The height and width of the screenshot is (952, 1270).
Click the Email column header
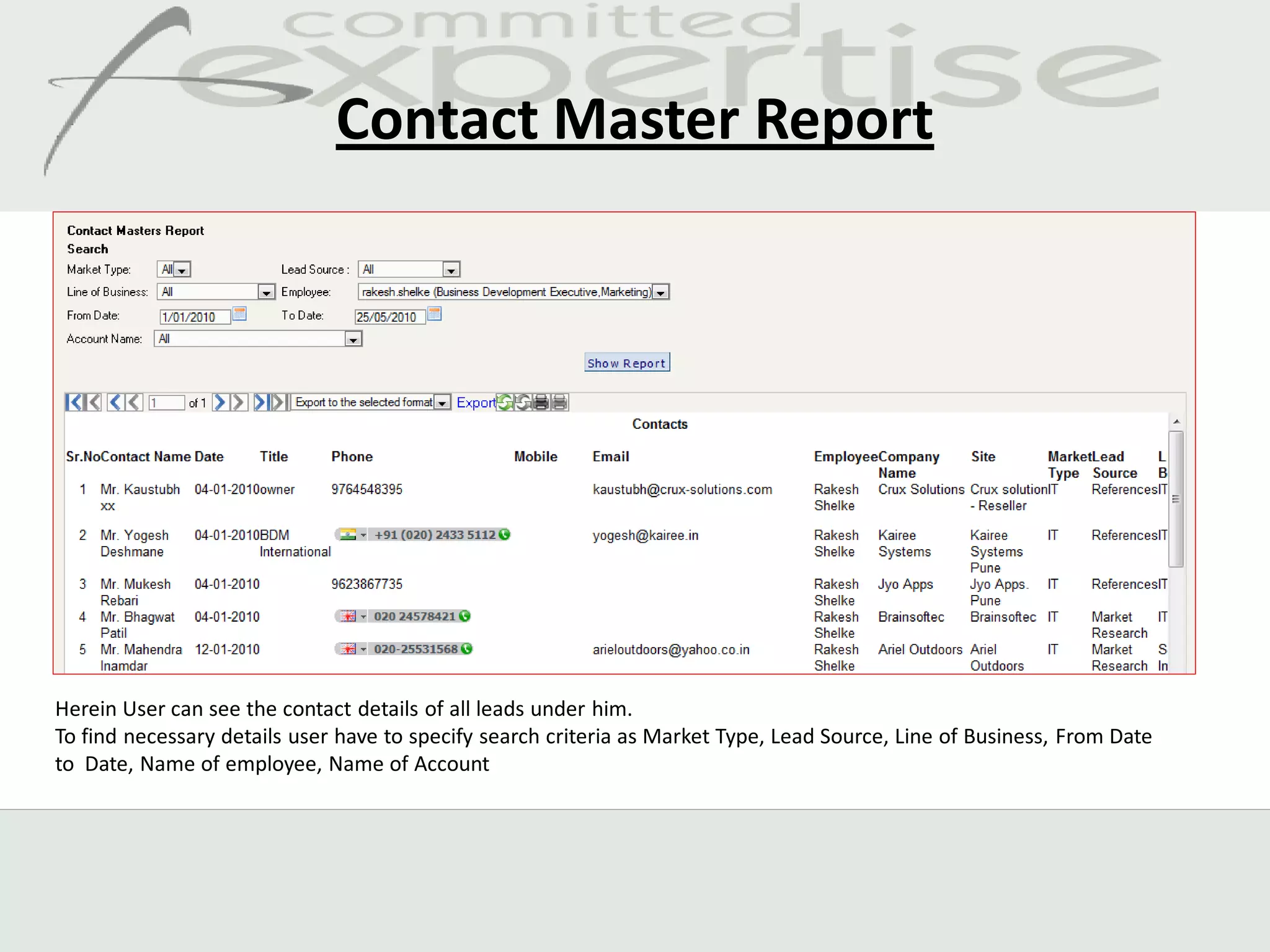pos(611,457)
